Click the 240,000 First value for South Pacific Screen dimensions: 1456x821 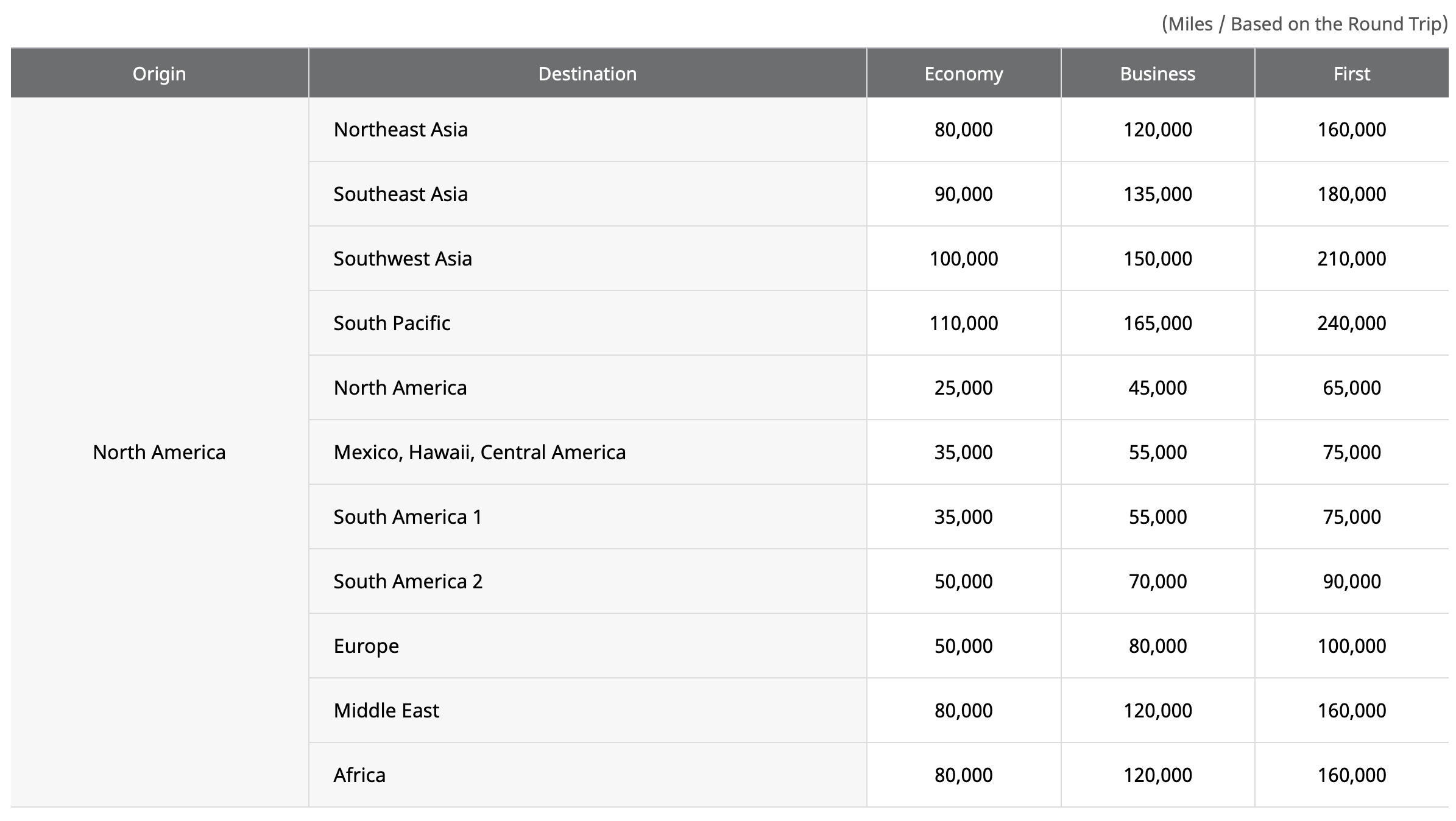(1351, 323)
